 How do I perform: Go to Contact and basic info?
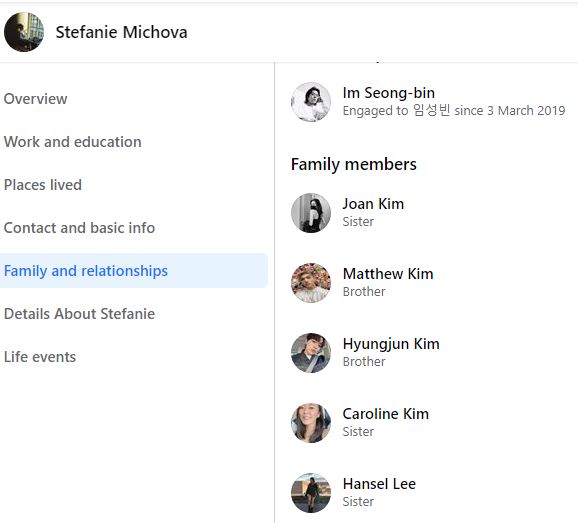click(79, 228)
